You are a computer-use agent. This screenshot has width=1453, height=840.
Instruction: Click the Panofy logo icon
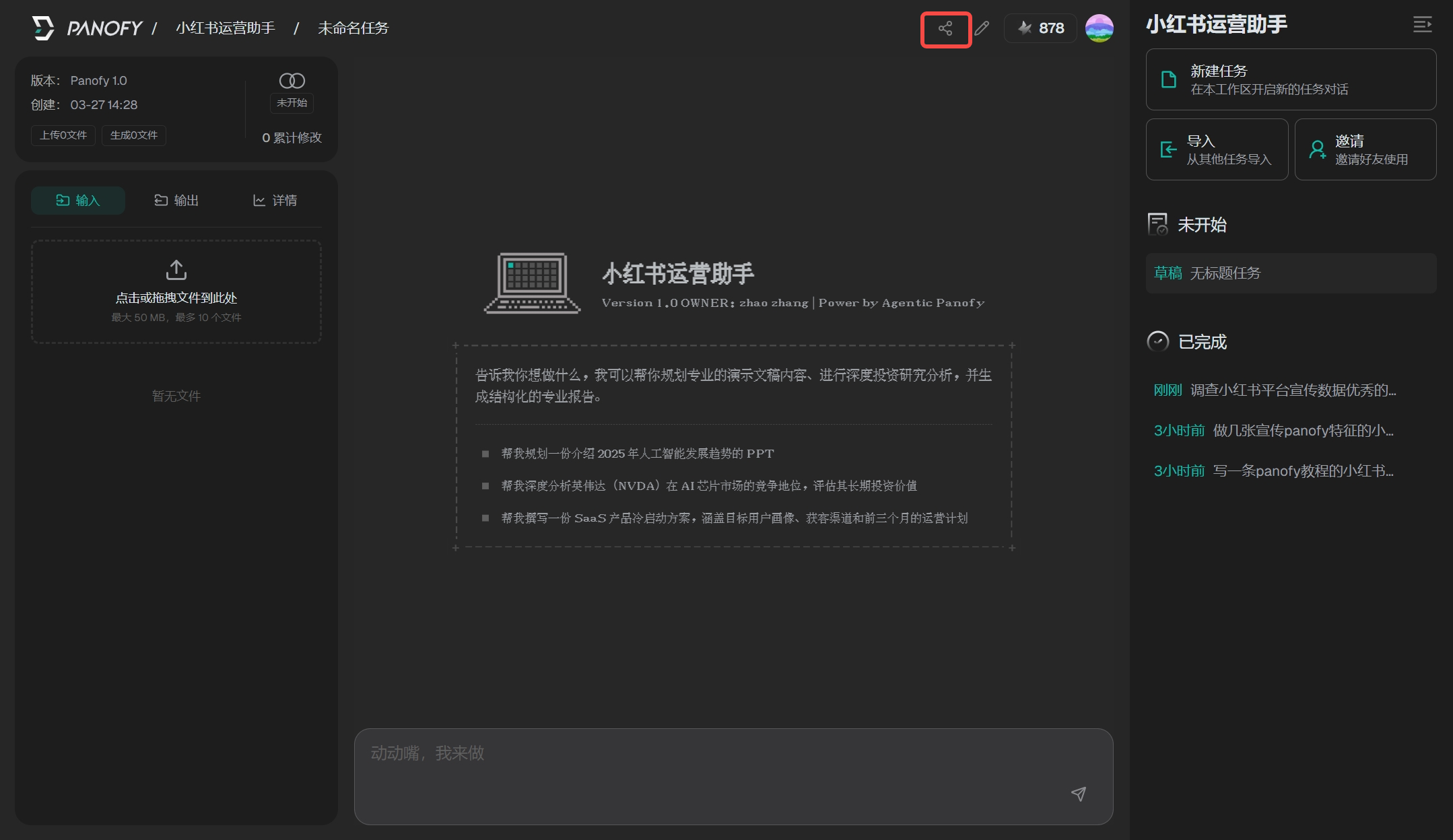[43, 28]
